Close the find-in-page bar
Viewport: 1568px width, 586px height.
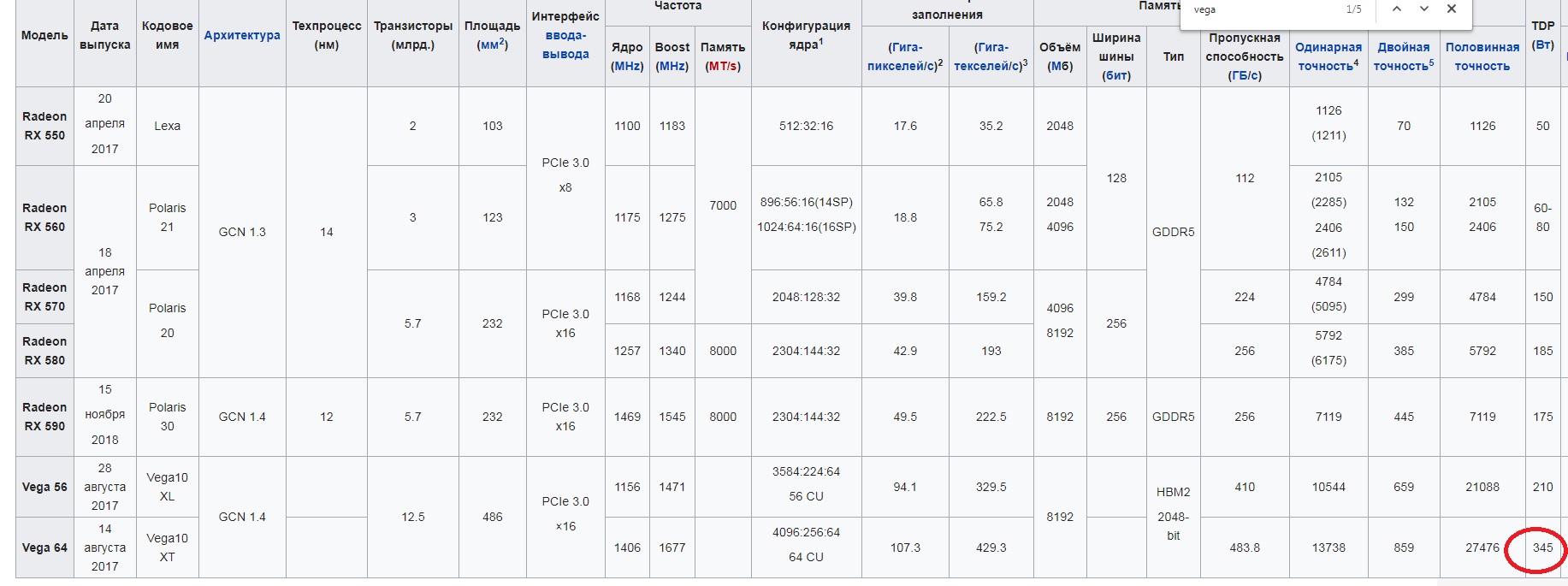coord(1452,9)
